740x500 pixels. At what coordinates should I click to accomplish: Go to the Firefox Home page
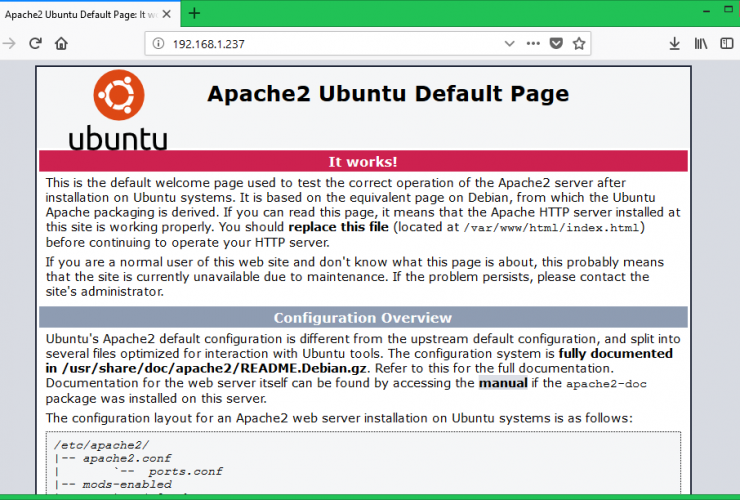coord(62,44)
